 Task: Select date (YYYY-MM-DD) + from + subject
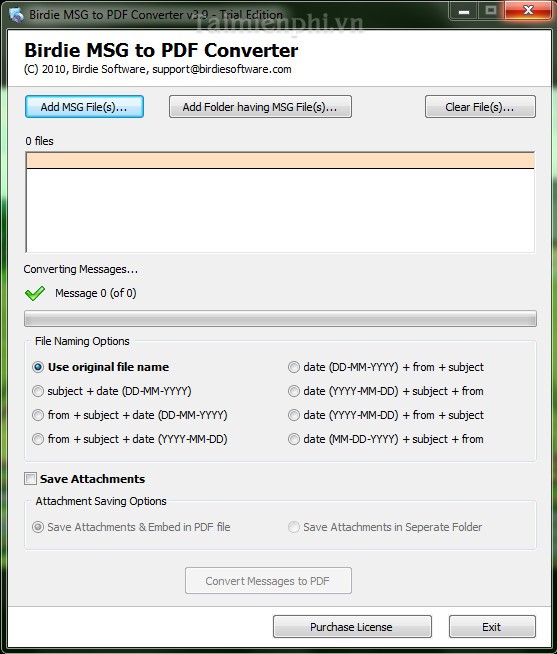point(386,415)
